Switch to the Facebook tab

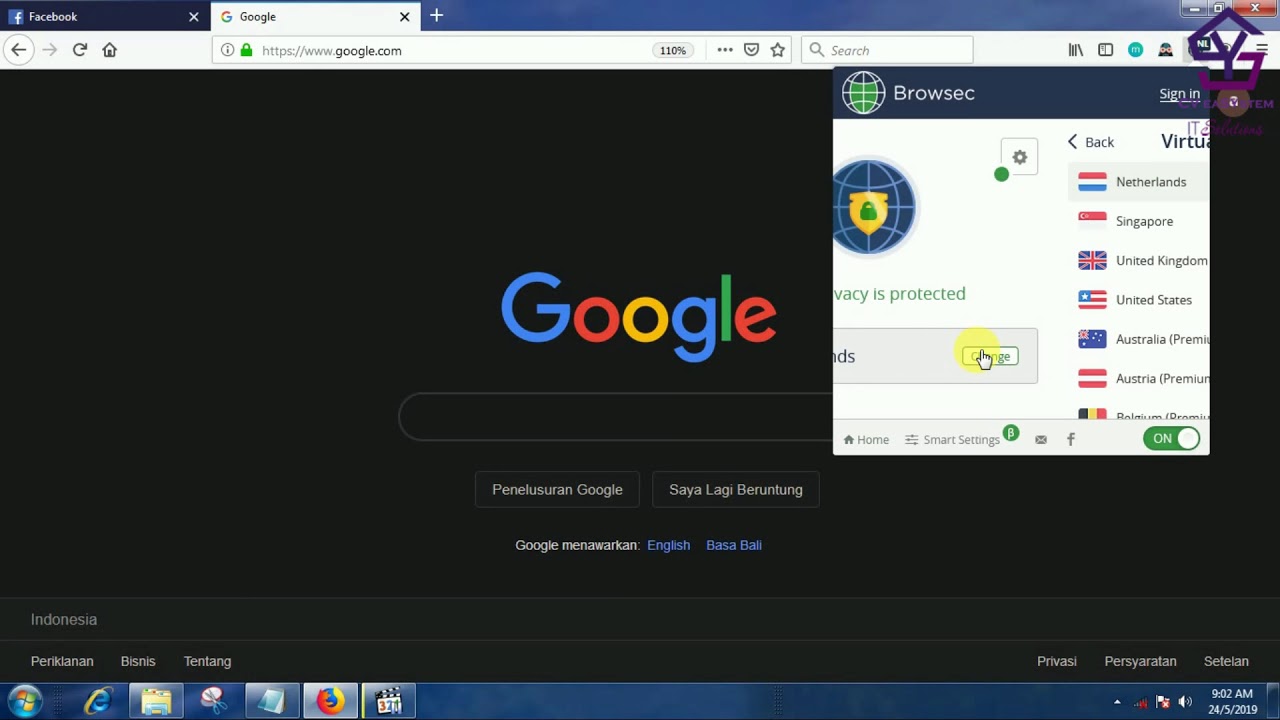tap(104, 17)
